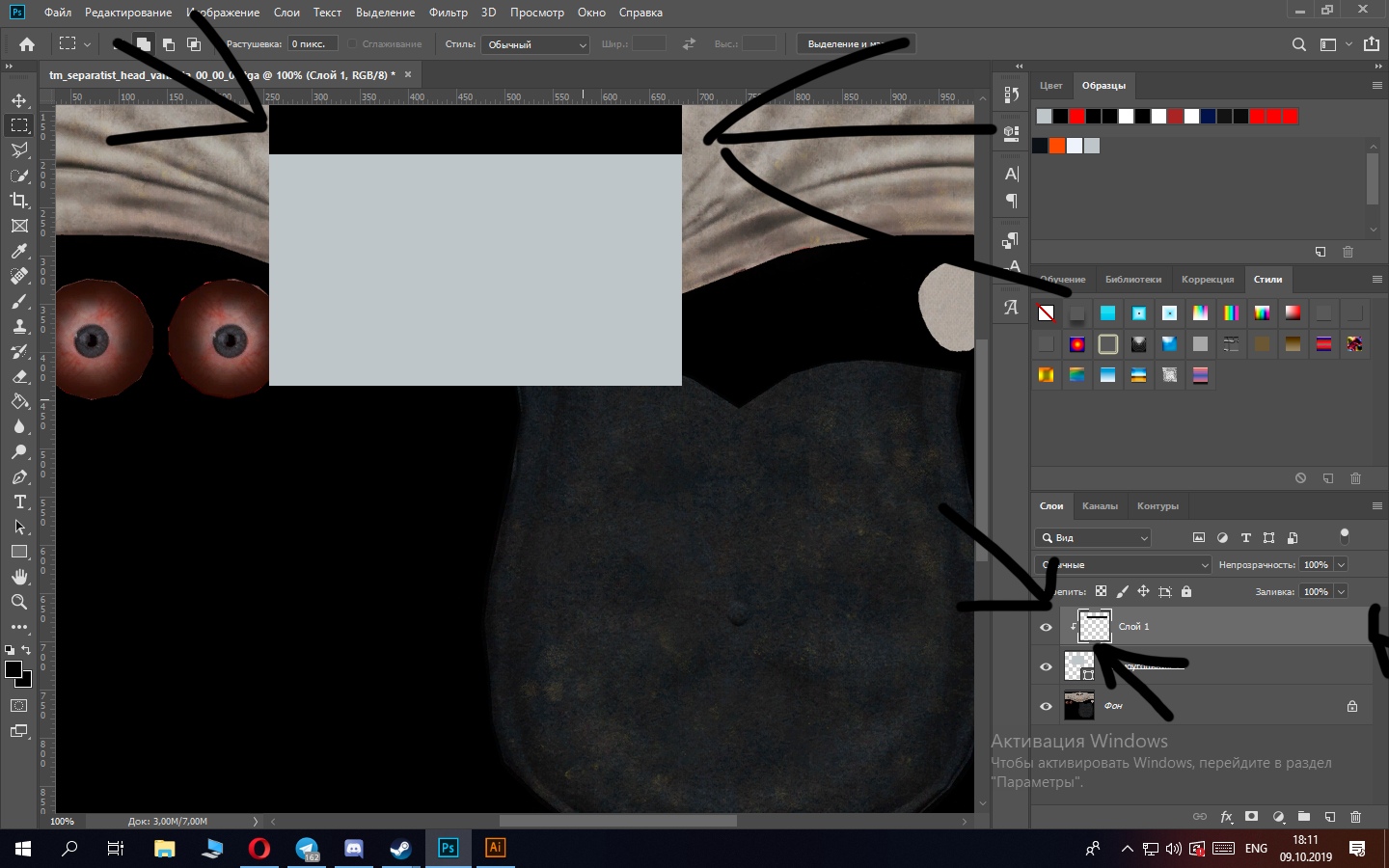Create a new adjustment layer
The width and height of the screenshot is (1389, 868).
(1278, 817)
